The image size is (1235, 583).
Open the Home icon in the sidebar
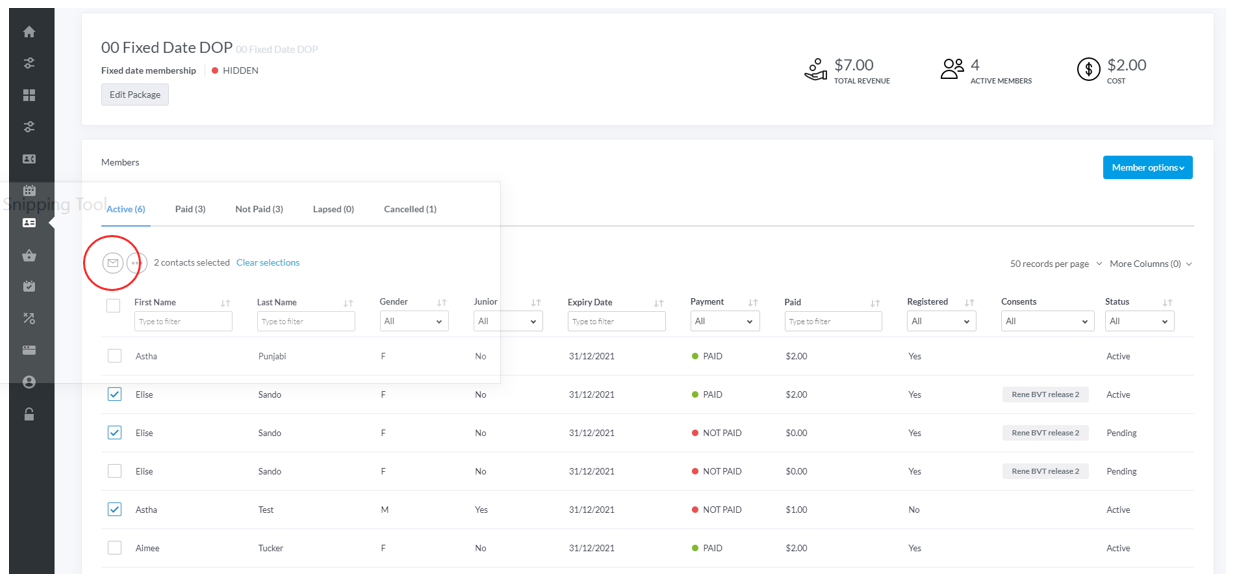tap(29, 31)
